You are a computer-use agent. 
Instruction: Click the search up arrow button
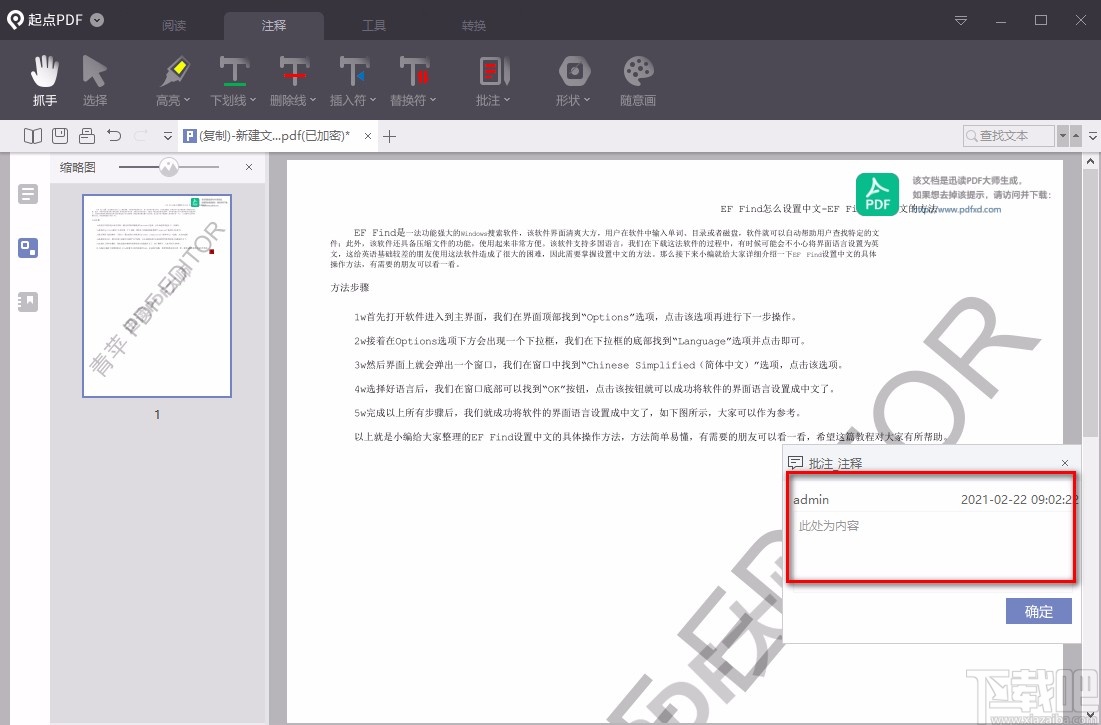tap(1076, 136)
